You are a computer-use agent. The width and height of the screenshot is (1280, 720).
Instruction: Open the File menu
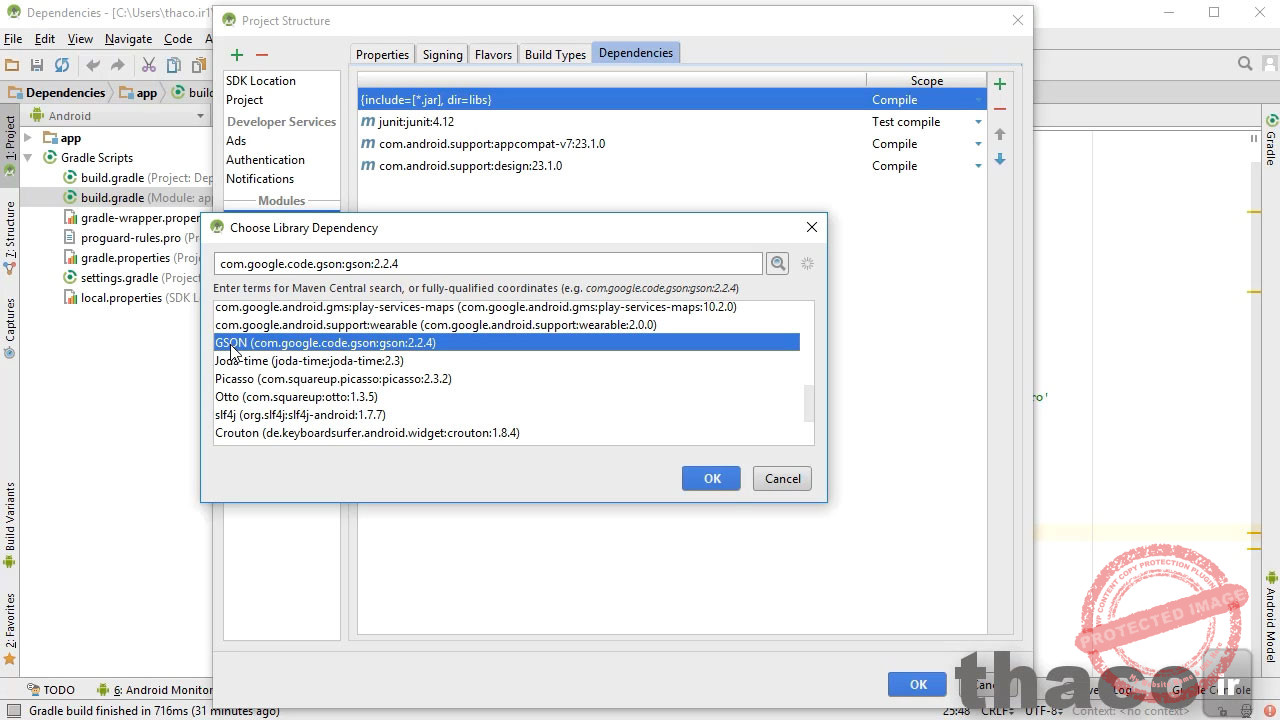[x=13, y=39]
